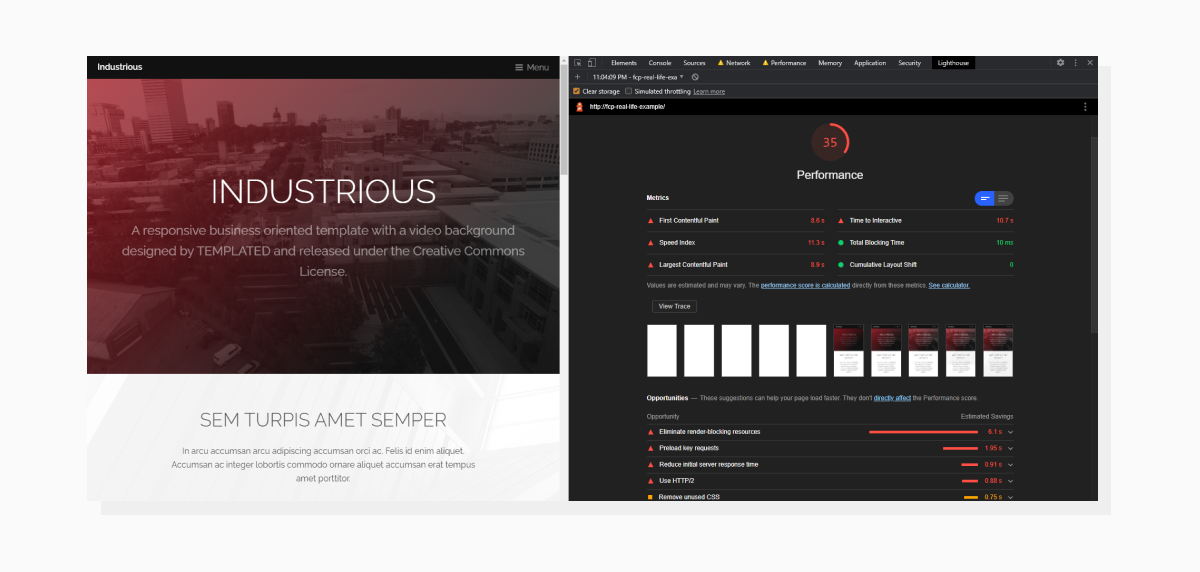Uncheck the Clear storage checkbox

[577, 91]
